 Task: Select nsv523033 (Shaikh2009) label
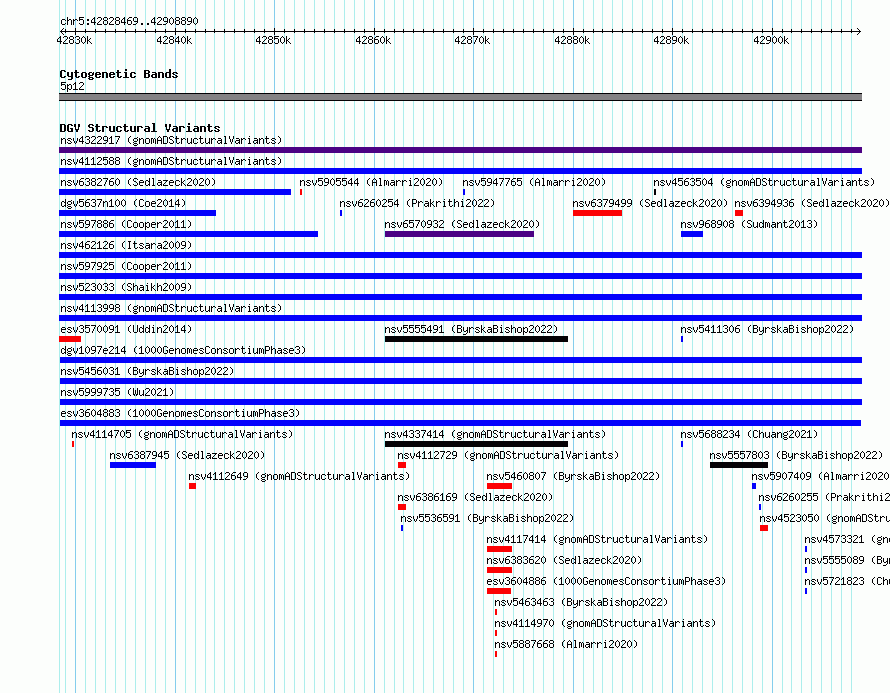(x=126, y=287)
